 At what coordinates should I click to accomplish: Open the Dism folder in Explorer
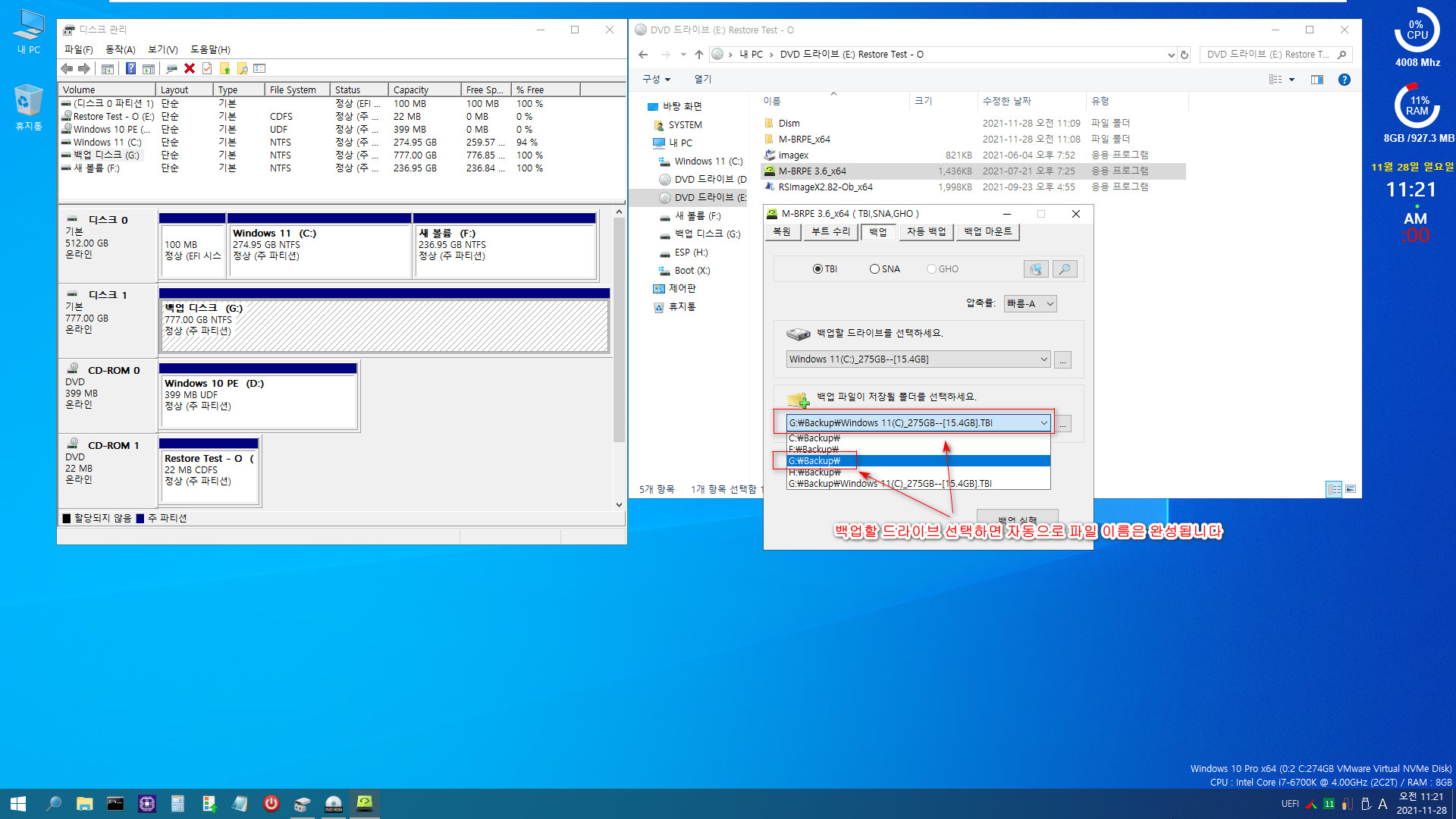pos(973,124)
